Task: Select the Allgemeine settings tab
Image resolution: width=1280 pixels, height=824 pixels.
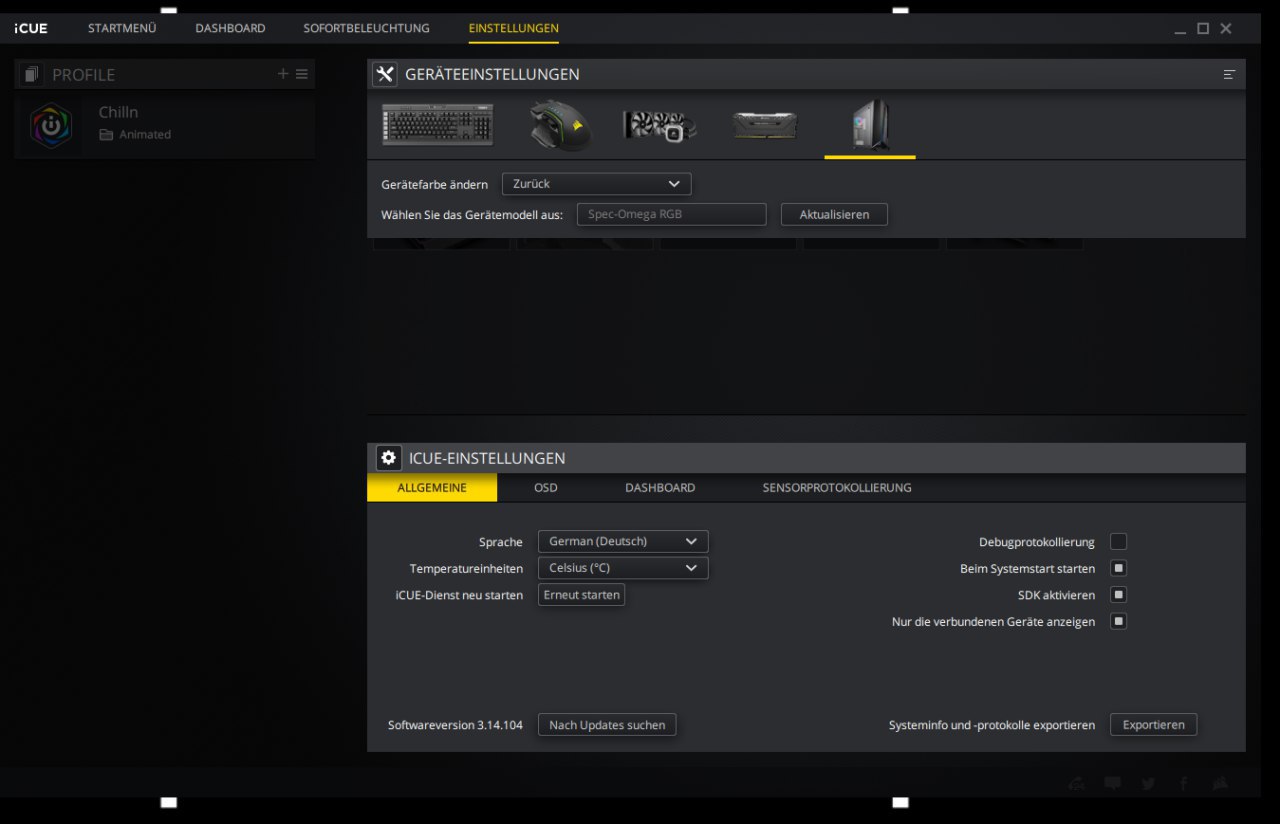Action: pyautogui.click(x=432, y=487)
